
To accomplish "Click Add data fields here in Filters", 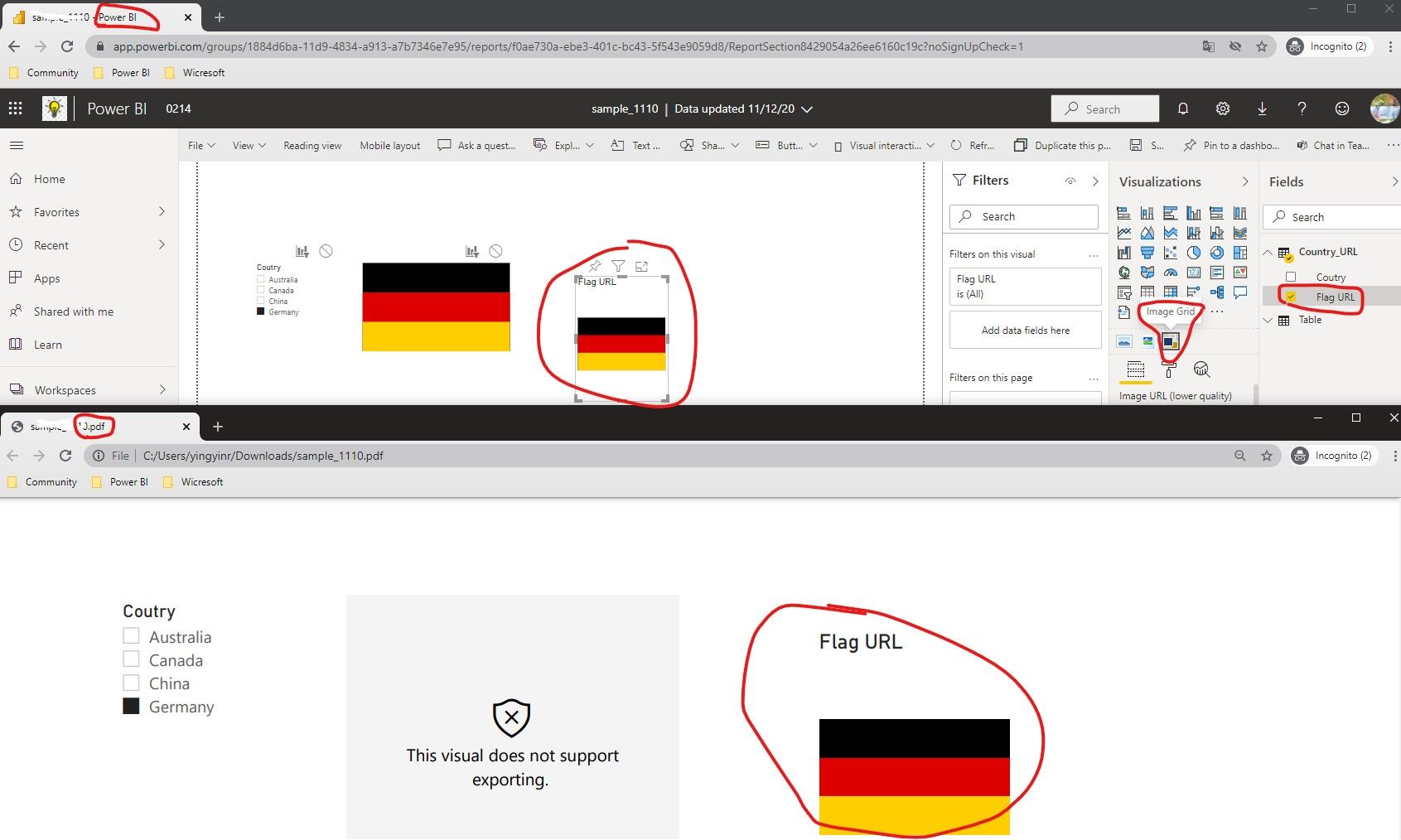I will [1025, 330].
